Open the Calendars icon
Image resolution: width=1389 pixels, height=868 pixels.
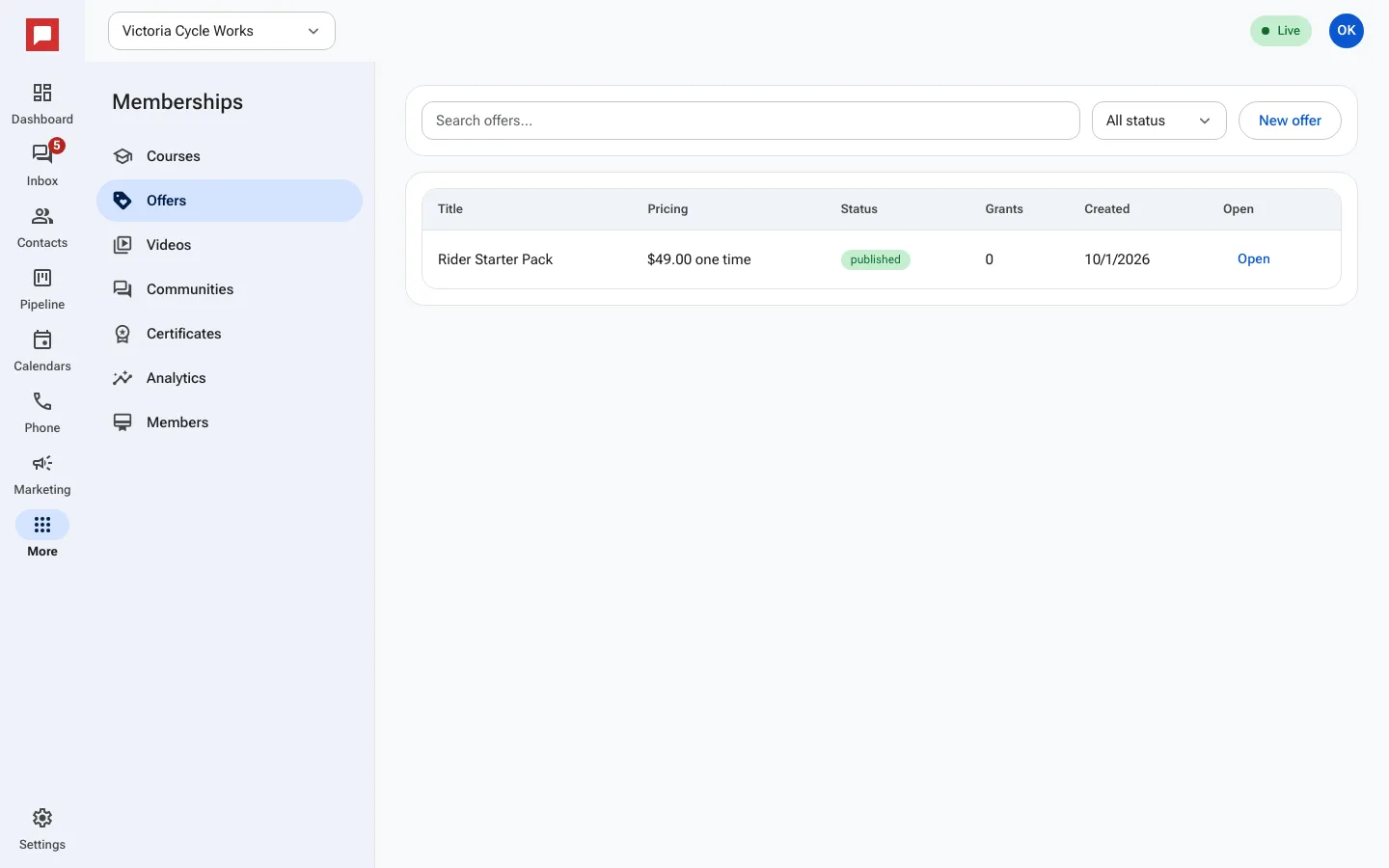point(42,339)
